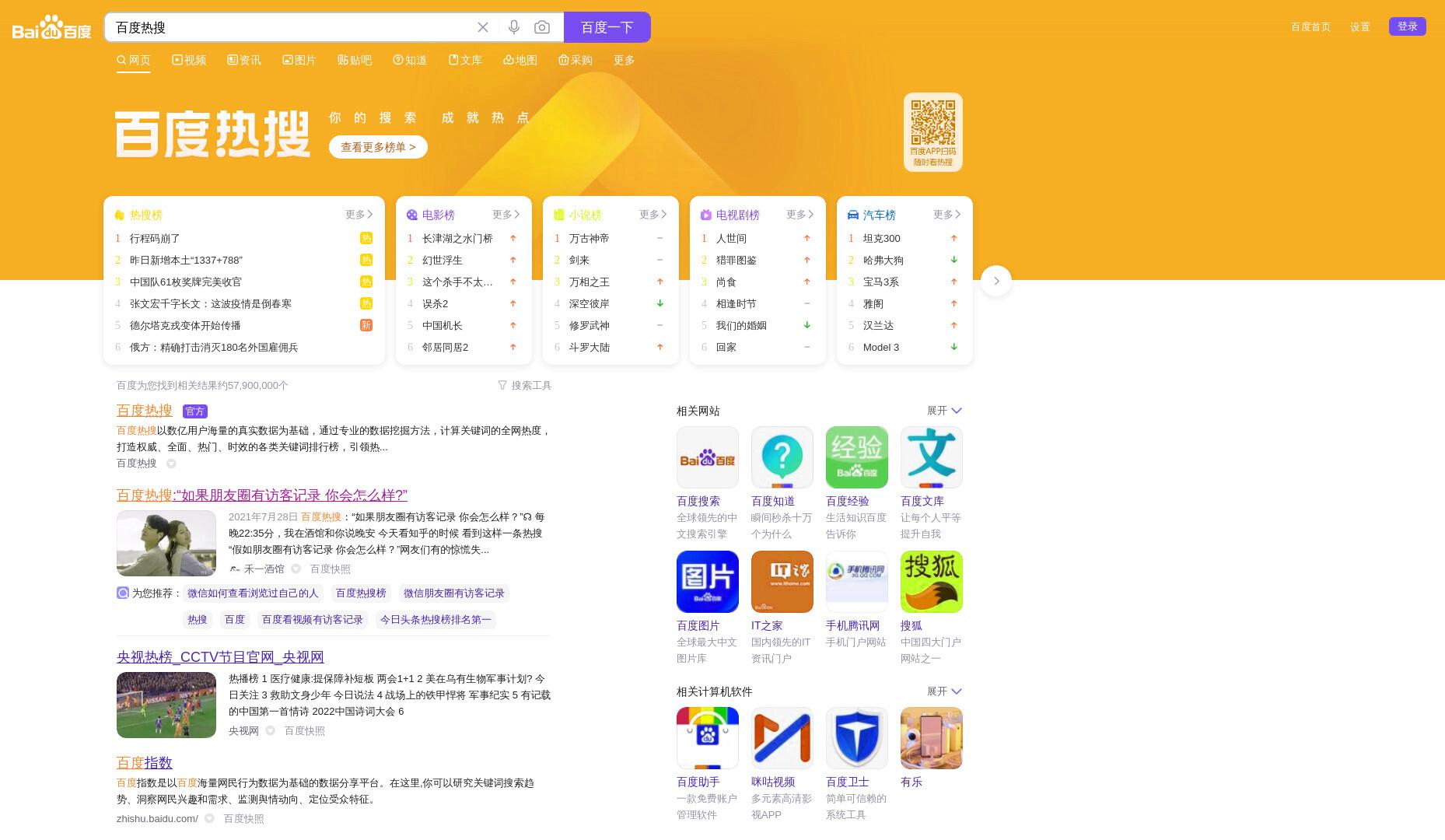Open the 百度指数 search result

(145, 763)
